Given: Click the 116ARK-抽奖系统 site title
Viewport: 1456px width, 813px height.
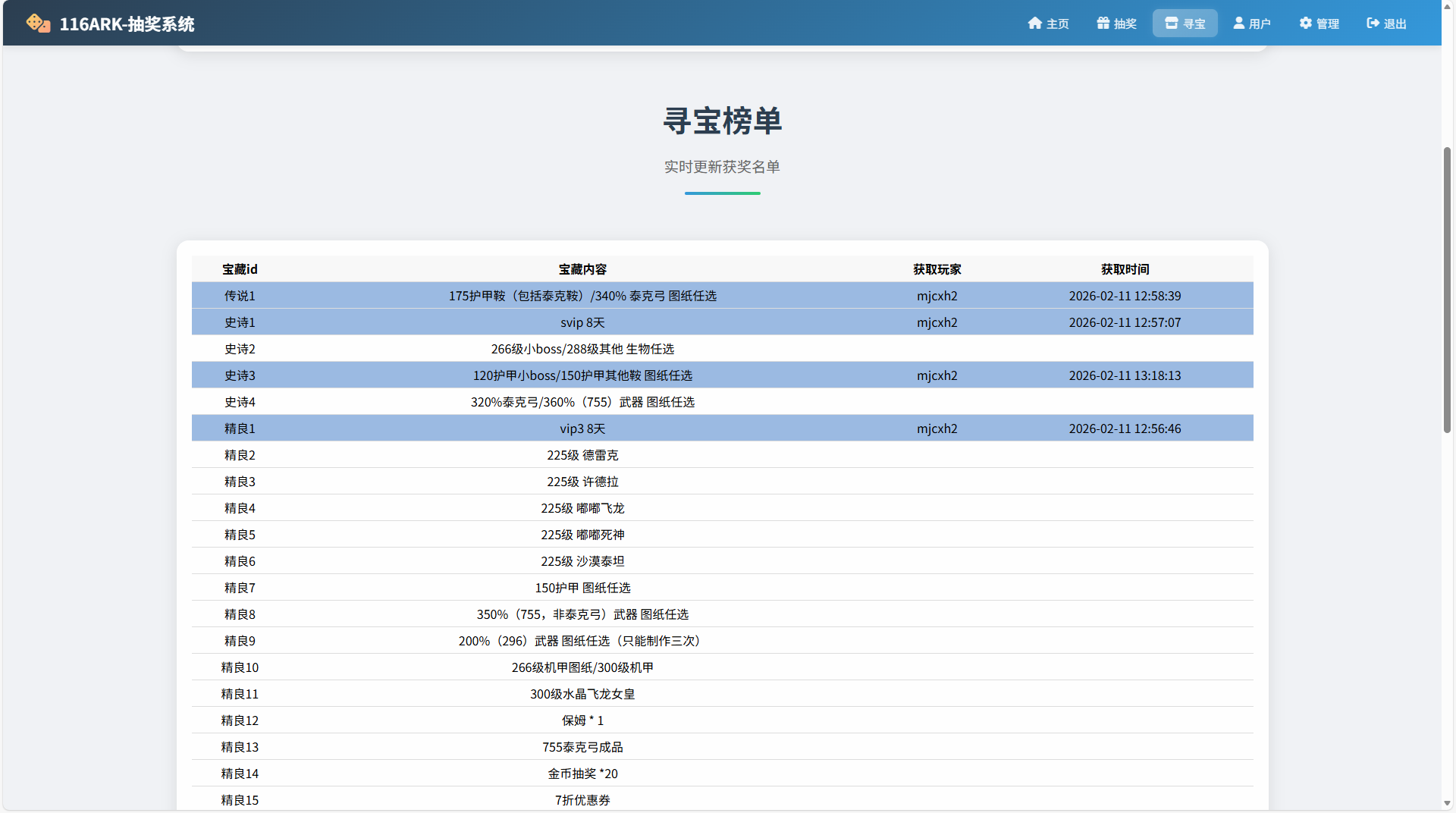Looking at the screenshot, I should [127, 24].
